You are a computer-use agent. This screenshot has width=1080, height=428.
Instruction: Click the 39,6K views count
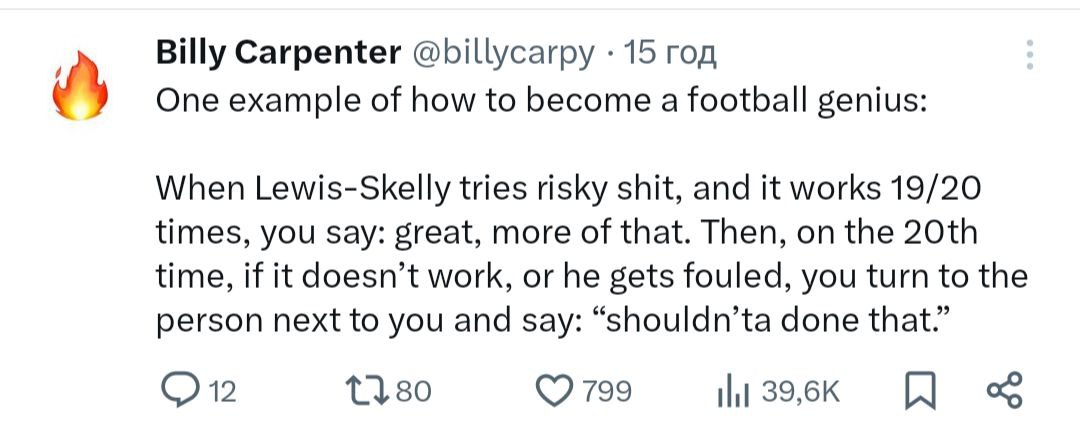(801, 391)
